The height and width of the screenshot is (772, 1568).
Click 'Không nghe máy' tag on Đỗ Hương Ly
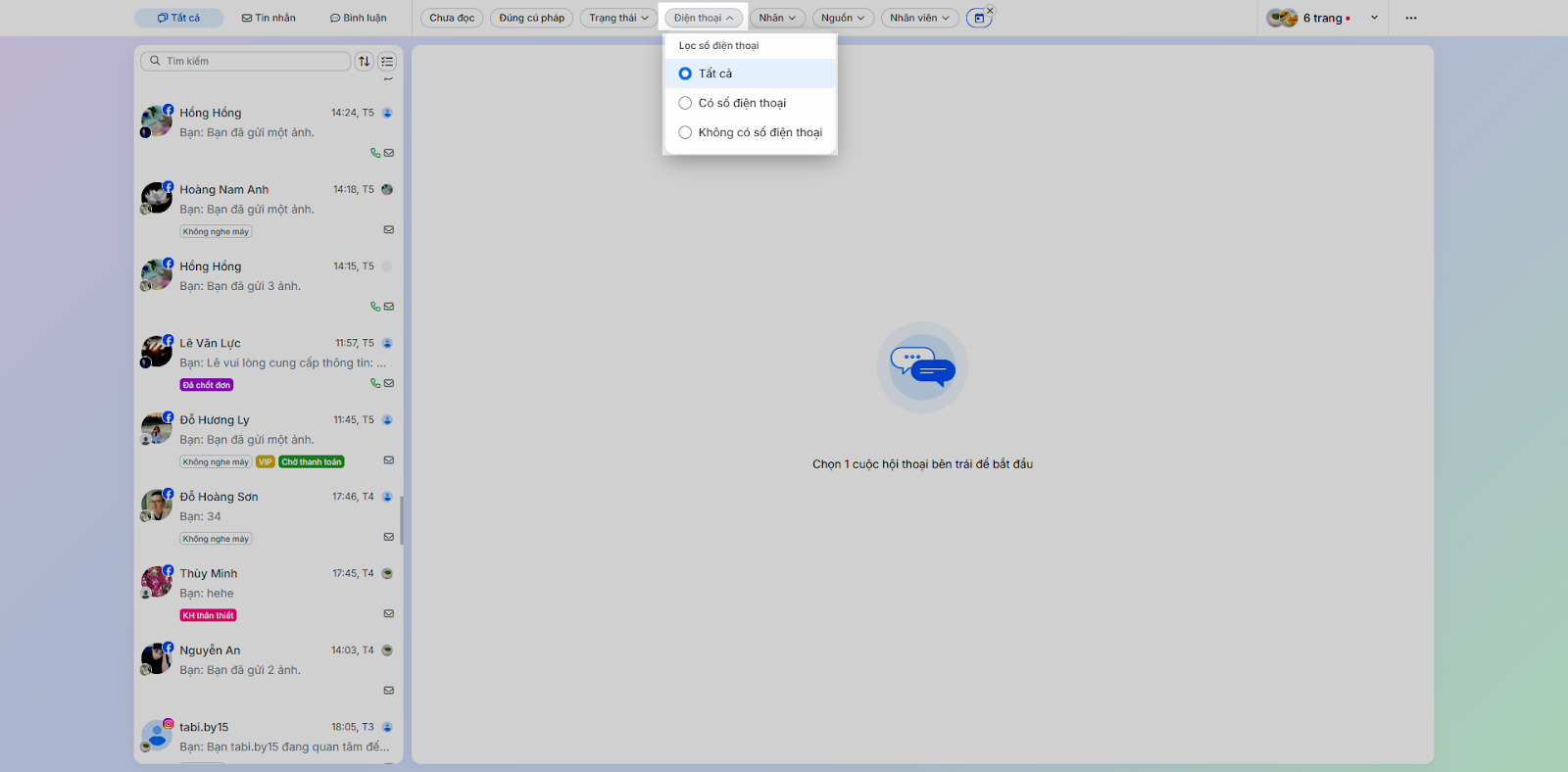pos(216,461)
